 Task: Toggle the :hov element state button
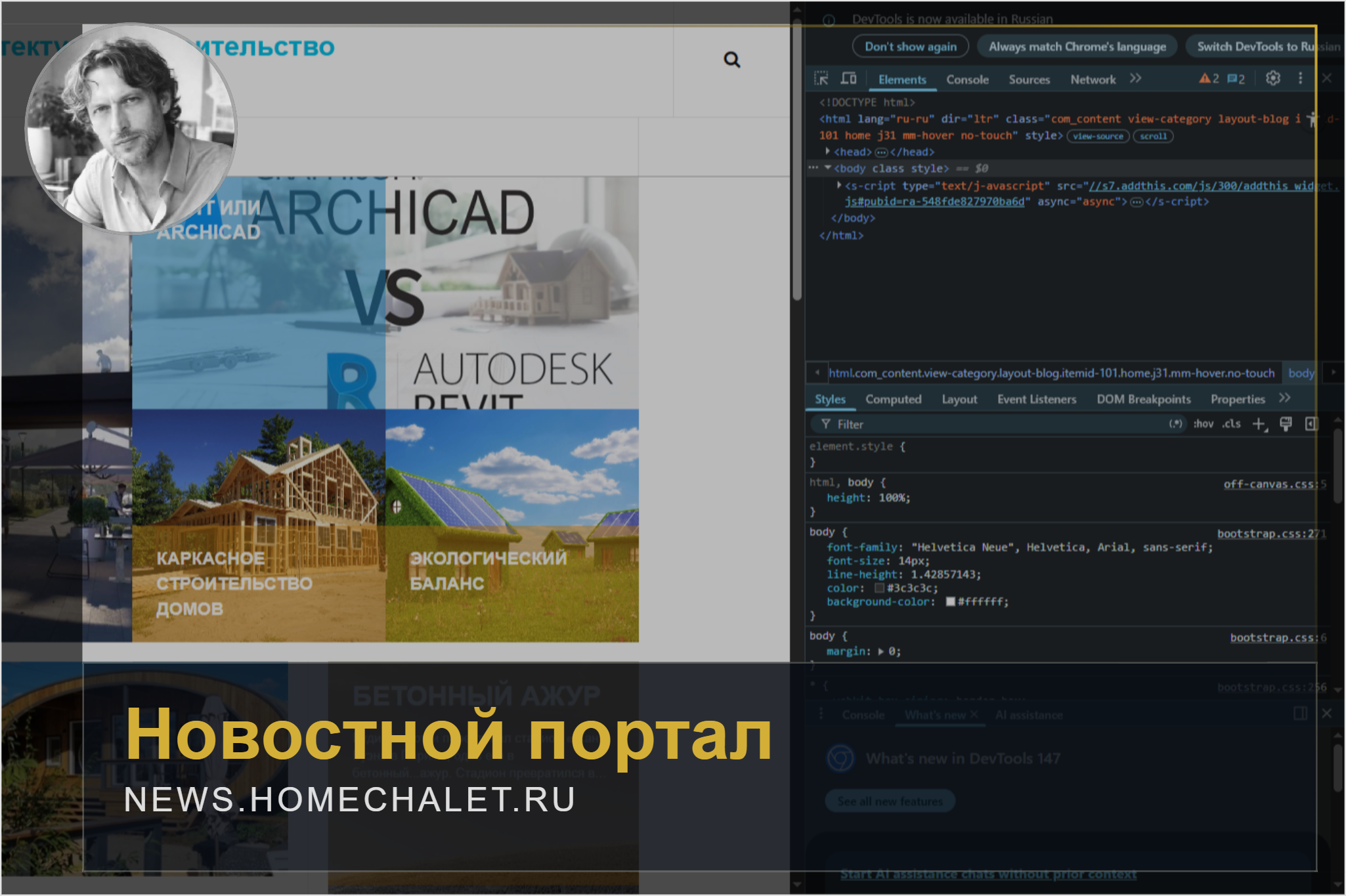click(x=1203, y=424)
